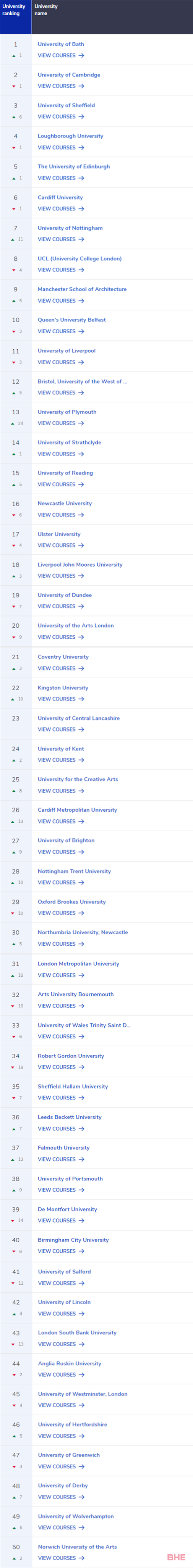Click arrow icon beside Cambridge's VIEW COURSES
The height and width of the screenshot is (1568, 193).
click(81, 86)
